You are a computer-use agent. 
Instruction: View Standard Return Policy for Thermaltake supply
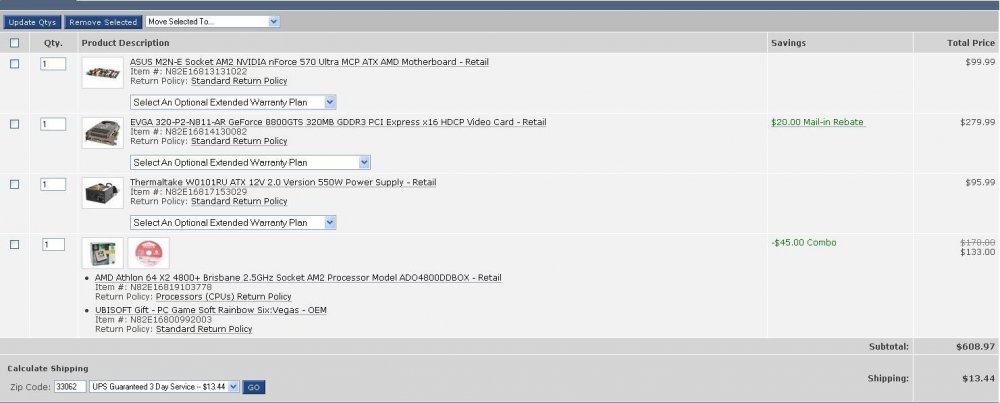pyautogui.click(x=239, y=201)
